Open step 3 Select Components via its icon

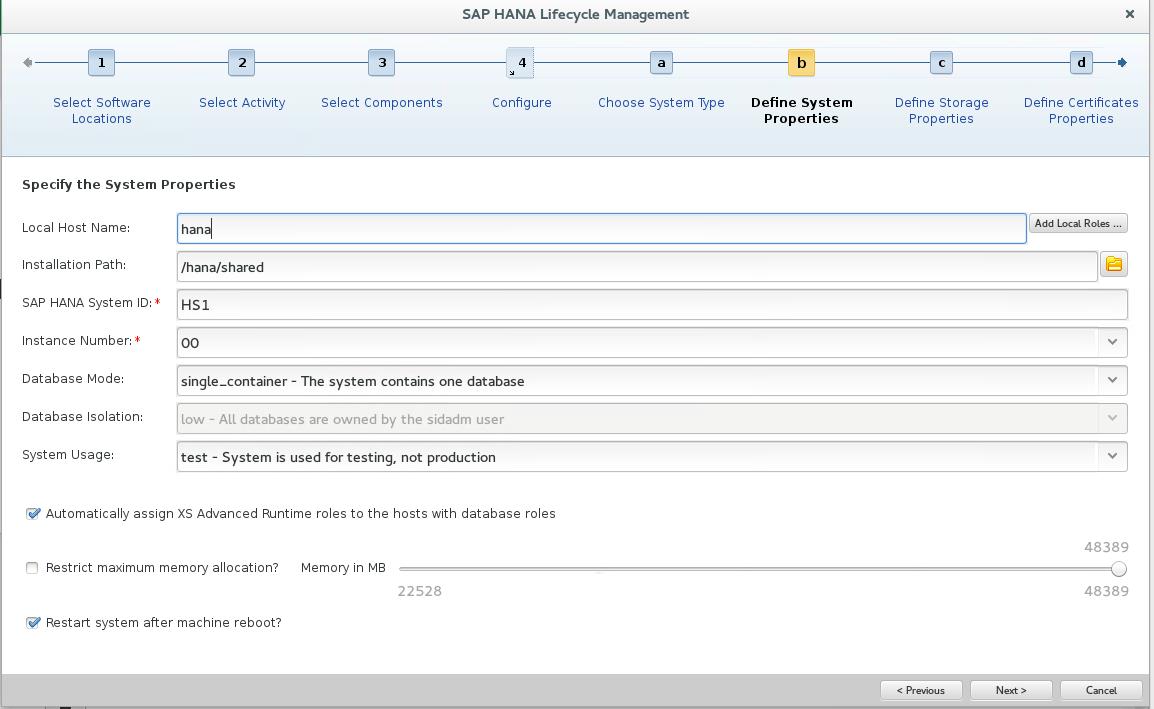pos(381,62)
